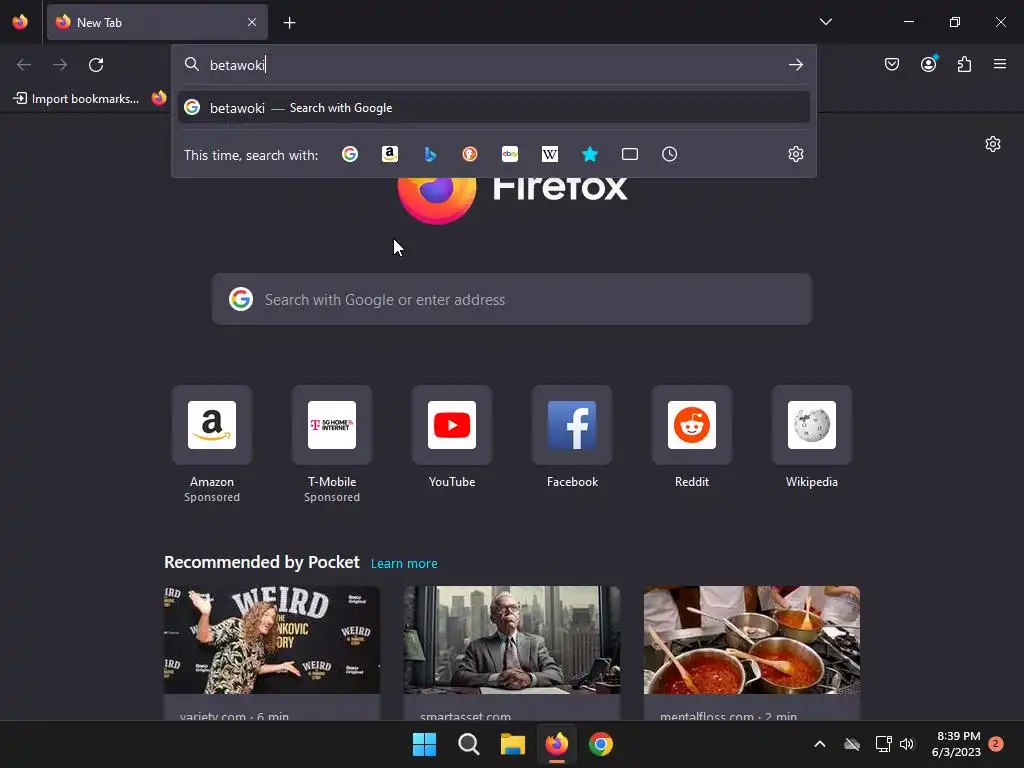Open the Firefox application menu
Screen dimensions: 1024x768
pos(1000,64)
